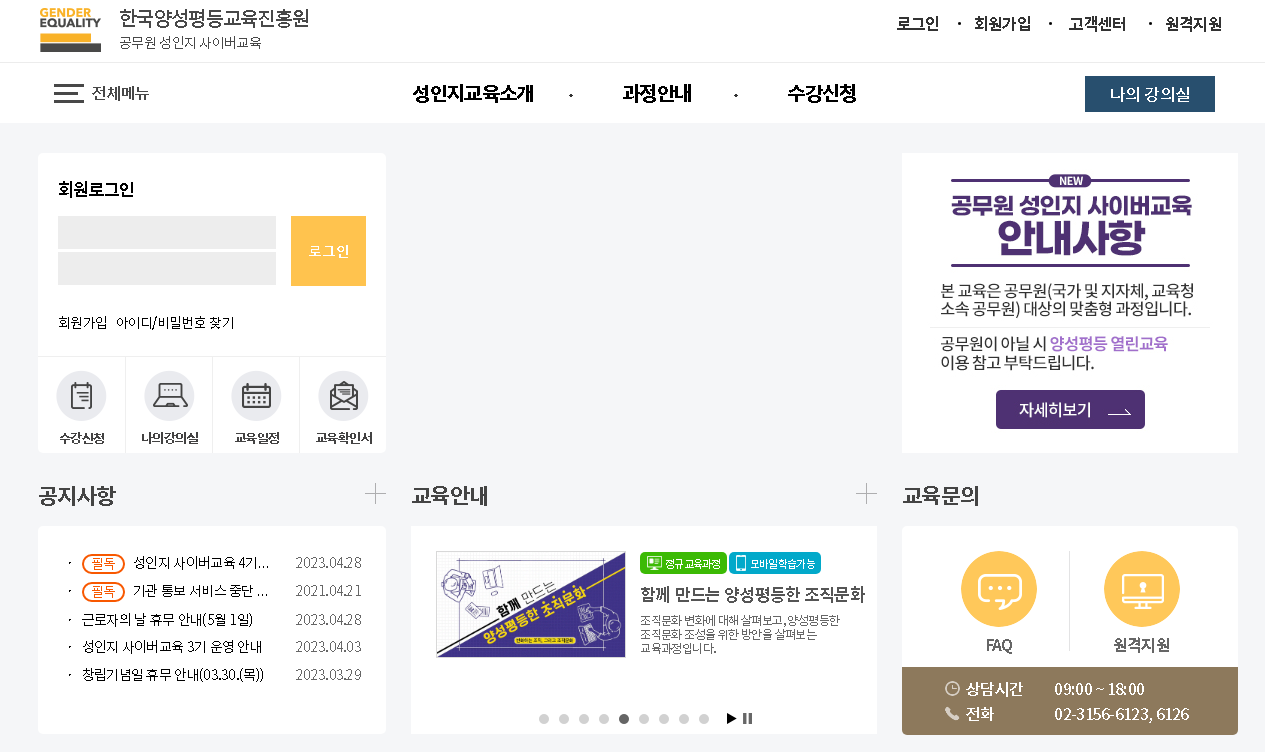Open 전체메뉴 with the hamburger icon

click(68, 93)
